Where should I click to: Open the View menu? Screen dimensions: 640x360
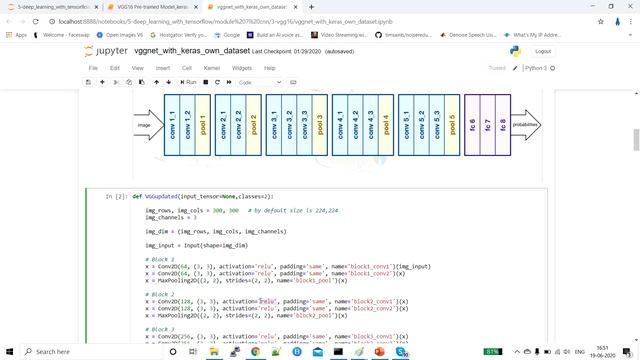pyautogui.click(x=138, y=68)
